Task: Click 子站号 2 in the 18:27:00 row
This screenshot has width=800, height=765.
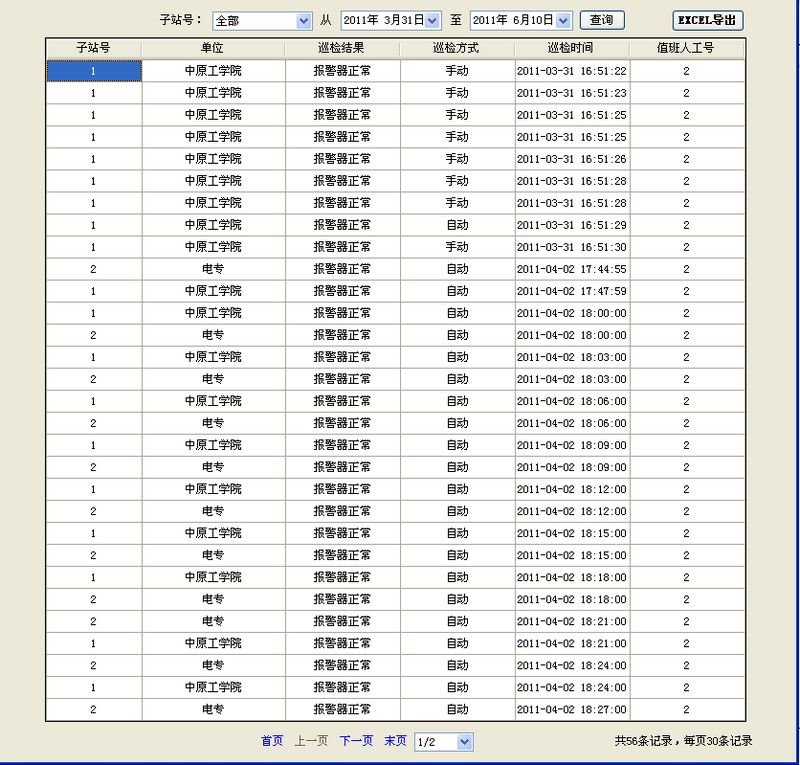Action: pos(93,709)
